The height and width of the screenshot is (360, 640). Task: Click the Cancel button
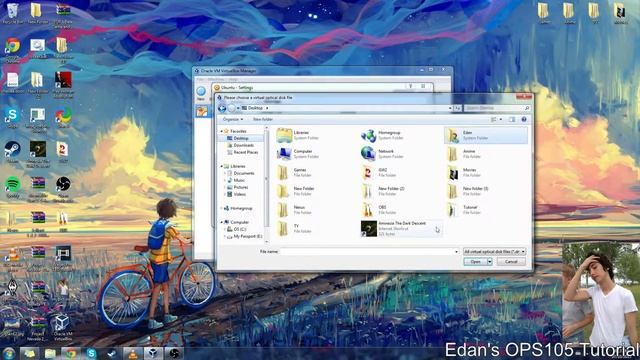tap(511, 262)
